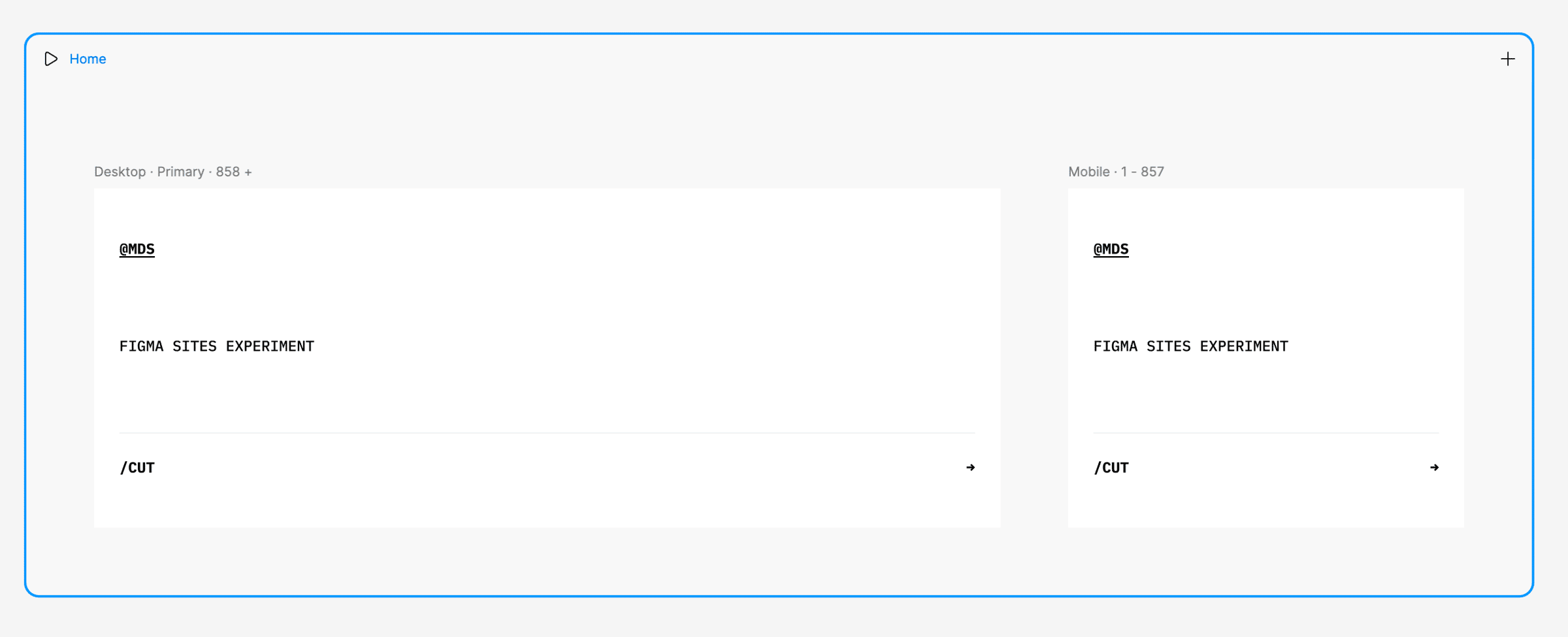
Task: Click the blue outline of the Home section
Action: (779, 34)
